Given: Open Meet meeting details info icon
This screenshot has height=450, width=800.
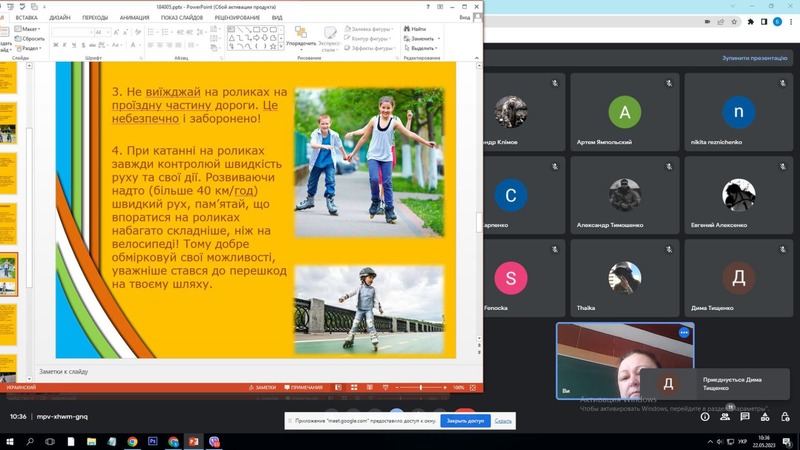Looking at the screenshot, I should (705, 417).
